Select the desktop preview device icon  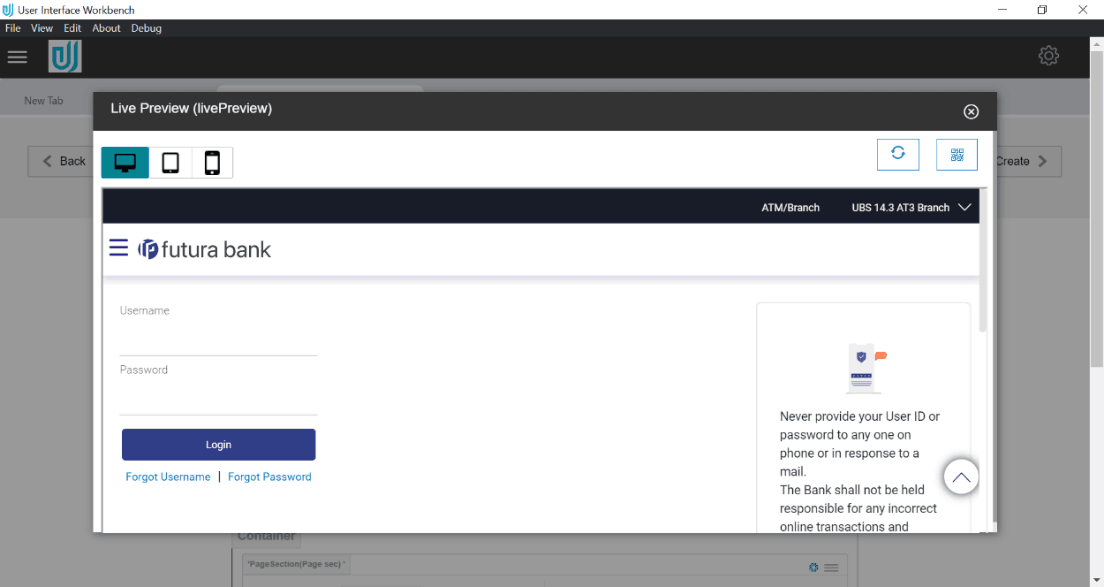click(x=124, y=162)
